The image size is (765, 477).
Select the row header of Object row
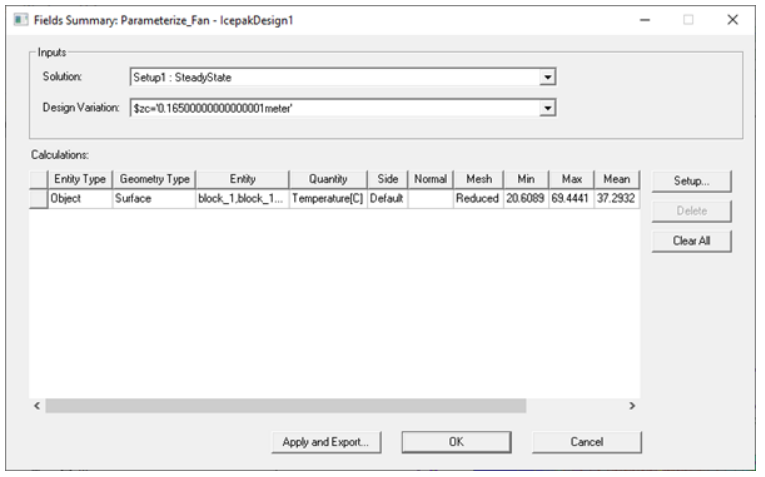pyautogui.click(x=38, y=199)
